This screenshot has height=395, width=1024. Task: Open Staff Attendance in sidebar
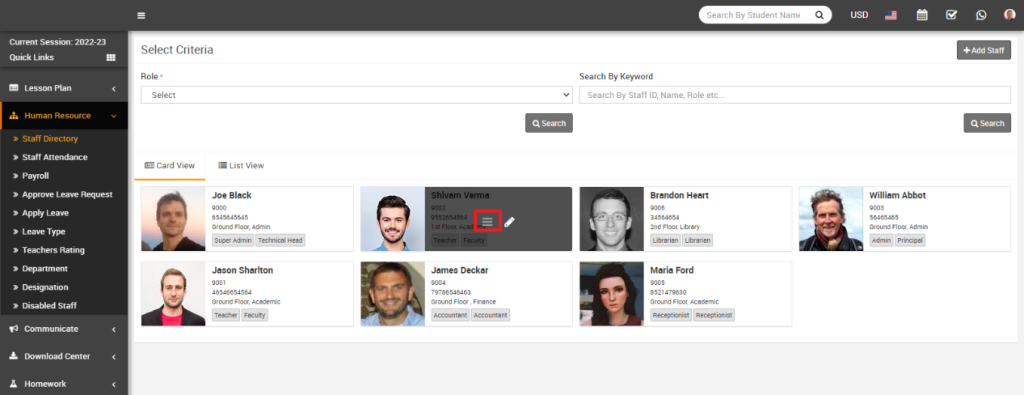click(x=54, y=157)
